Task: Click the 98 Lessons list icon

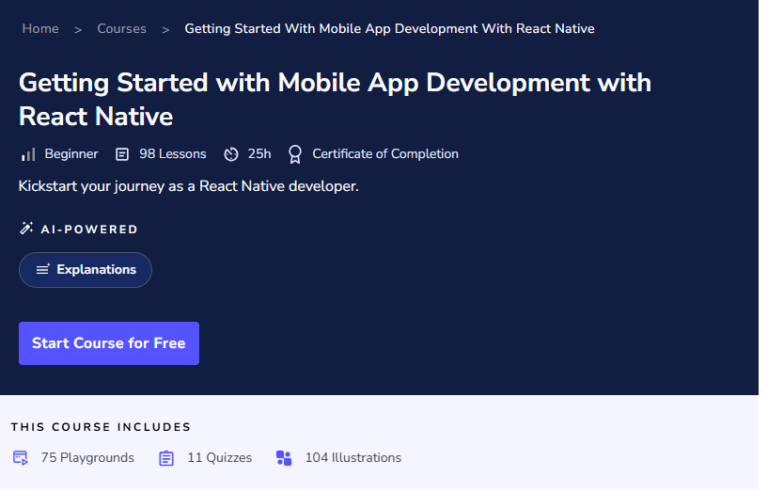Action: [122, 154]
